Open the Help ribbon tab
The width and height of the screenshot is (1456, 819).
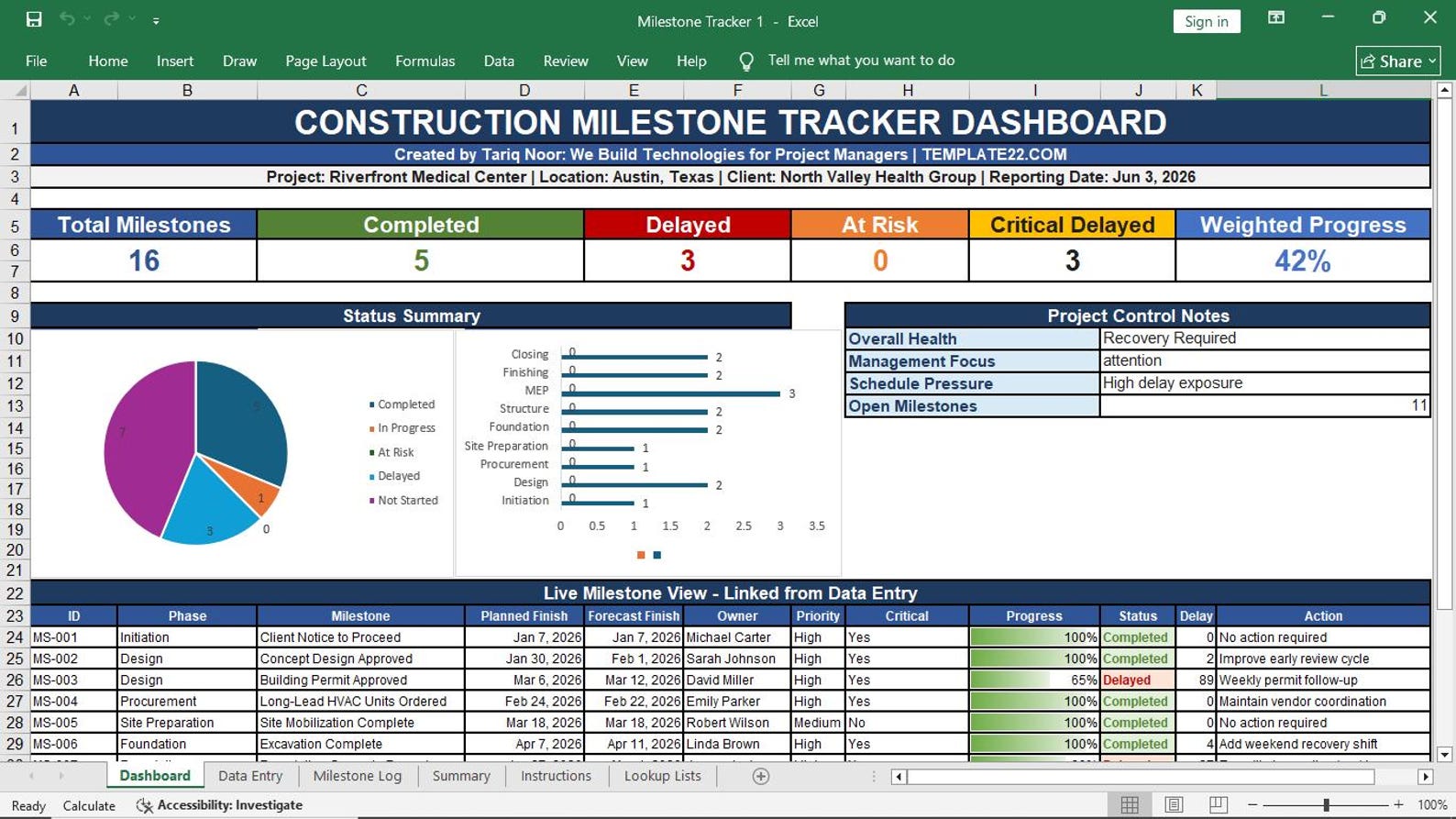click(x=691, y=61)
